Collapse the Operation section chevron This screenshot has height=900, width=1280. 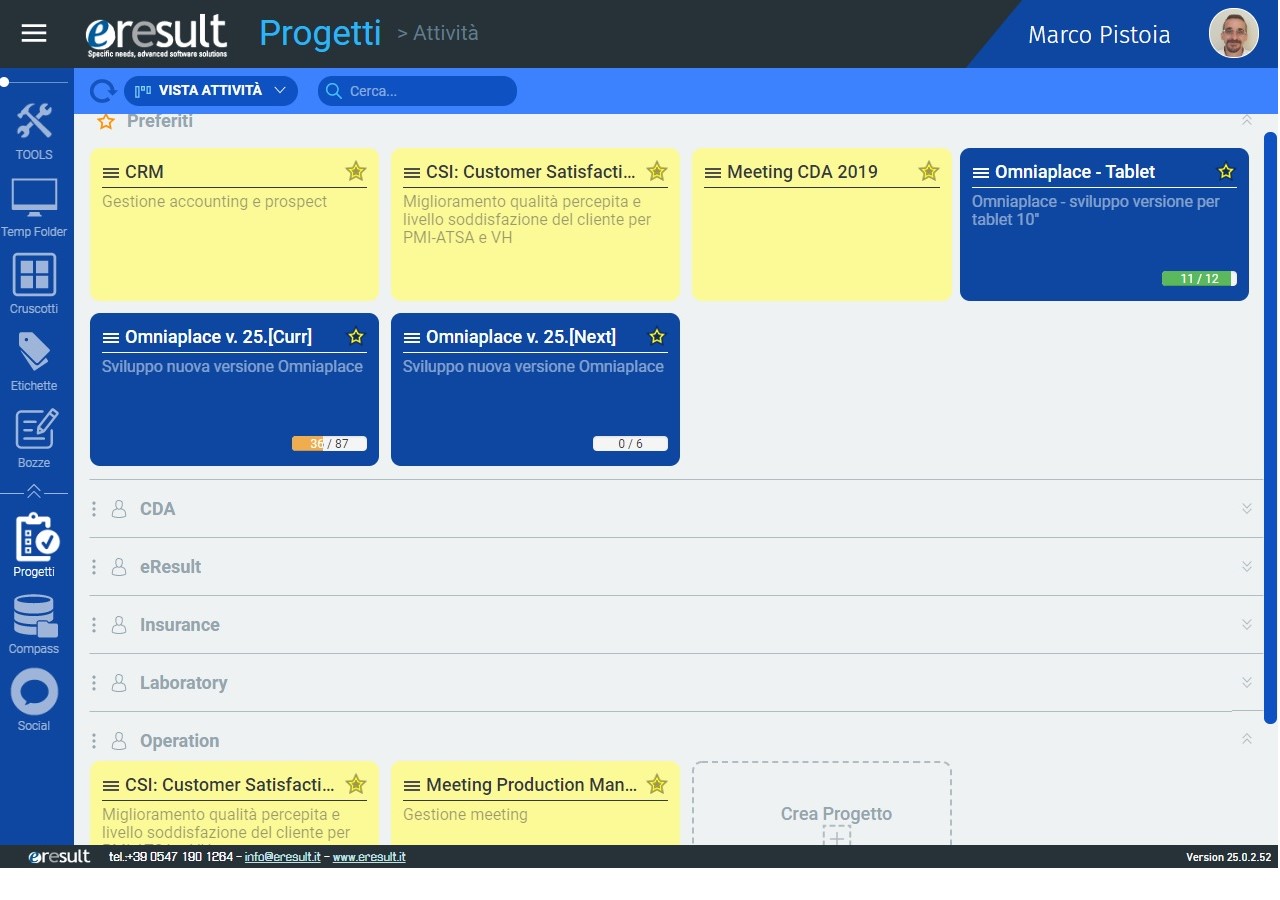tap(1247, 739)
